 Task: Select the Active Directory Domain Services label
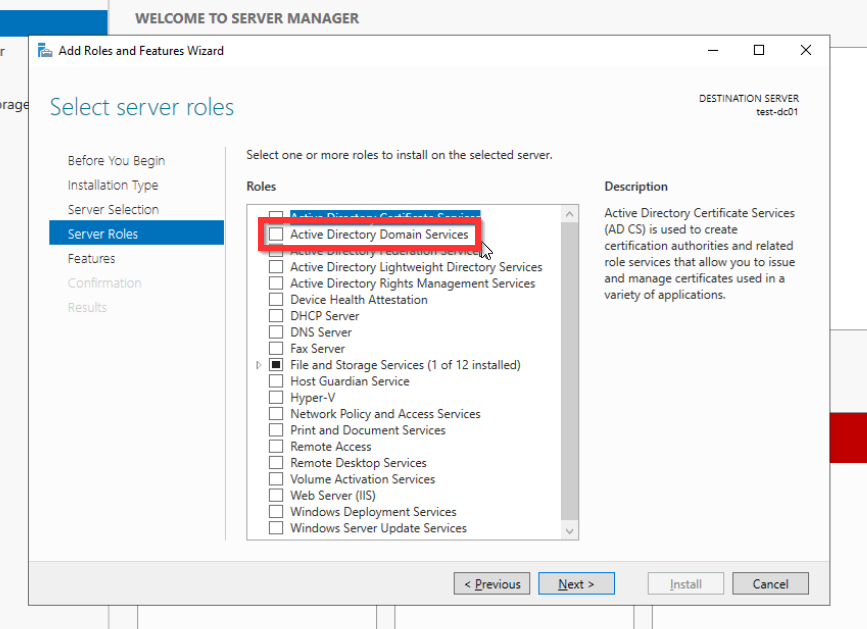click(x=379, y=234)
